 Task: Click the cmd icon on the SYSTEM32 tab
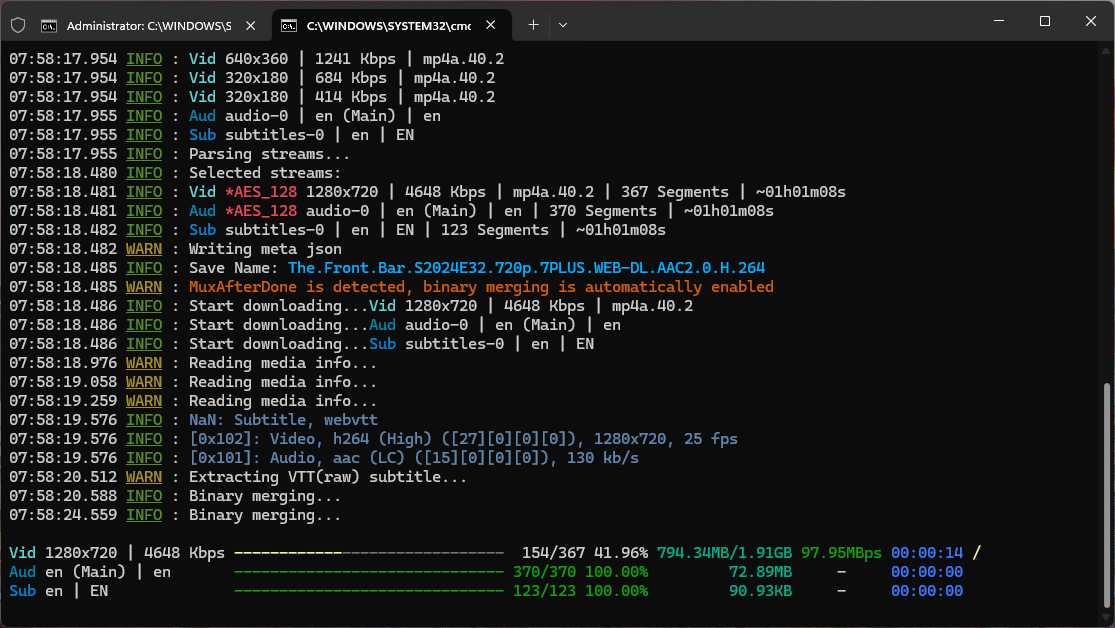[289, 25]
